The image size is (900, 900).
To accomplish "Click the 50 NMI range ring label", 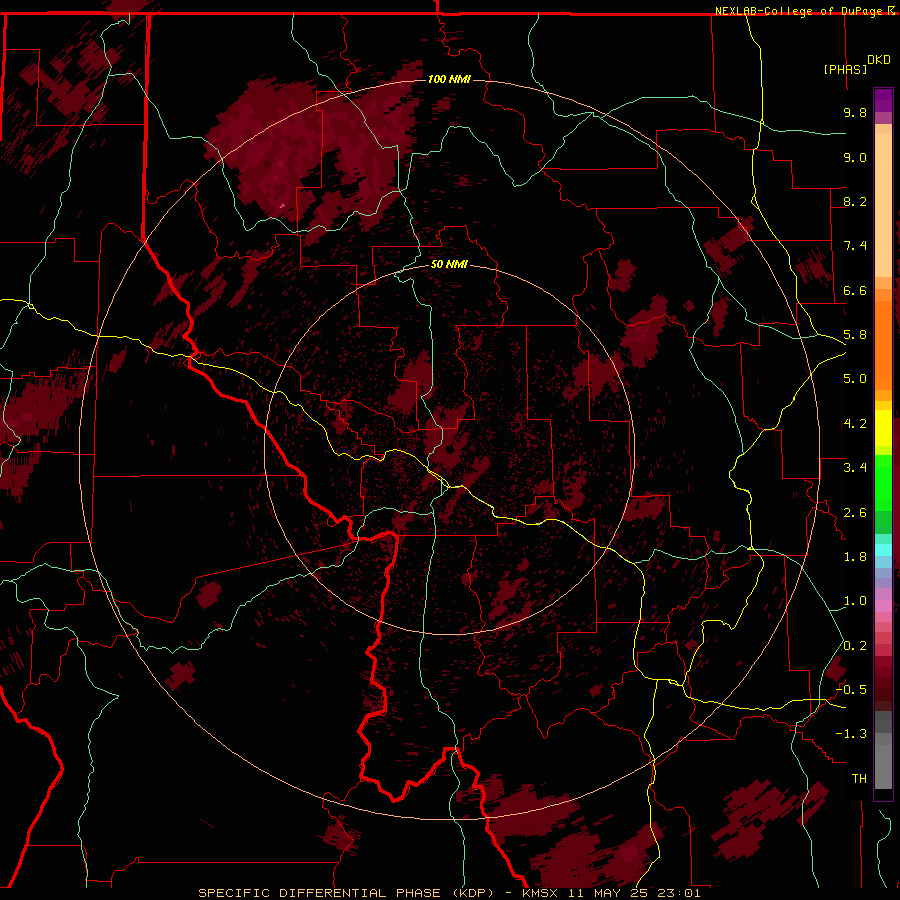I will [449, 264].
